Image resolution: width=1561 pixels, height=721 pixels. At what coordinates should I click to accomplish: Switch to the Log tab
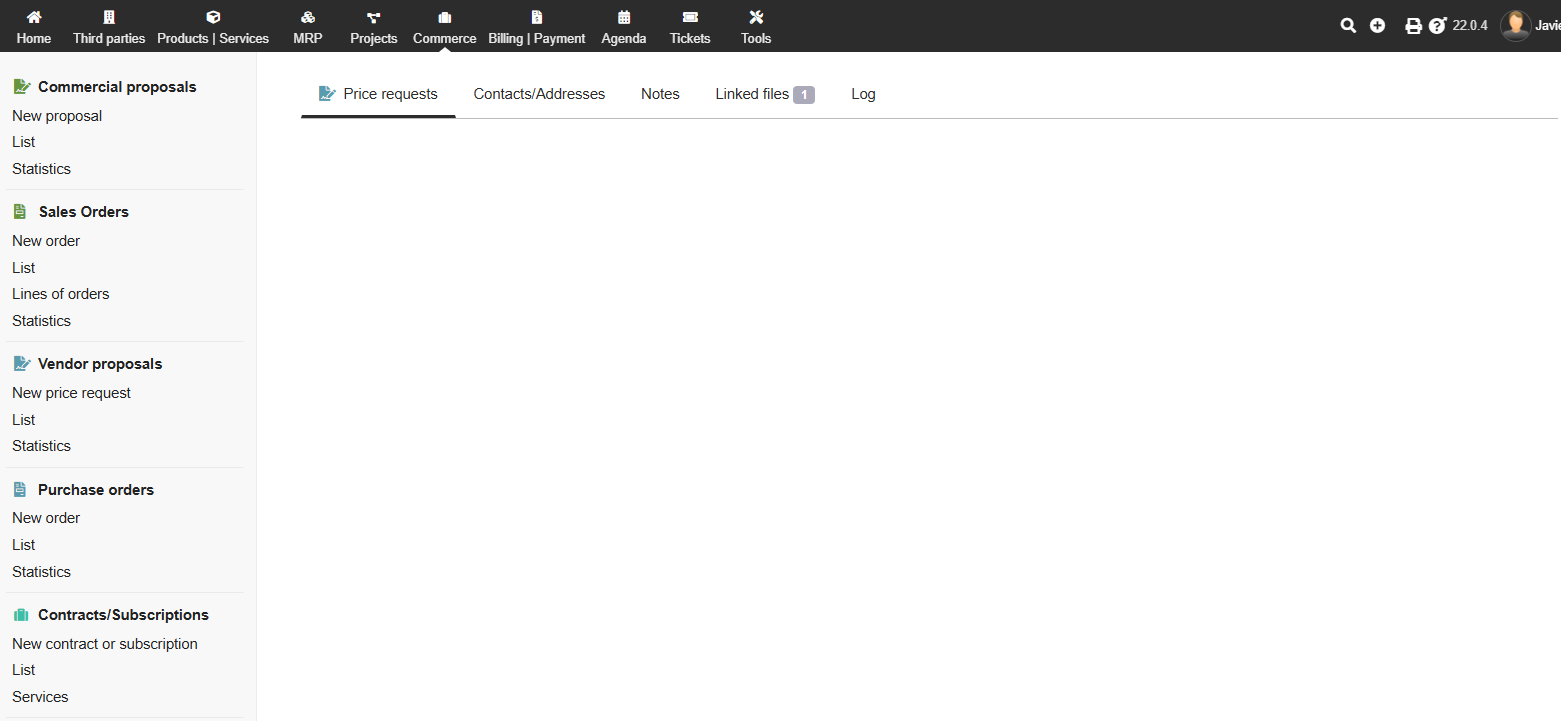(x=863, y=94)
